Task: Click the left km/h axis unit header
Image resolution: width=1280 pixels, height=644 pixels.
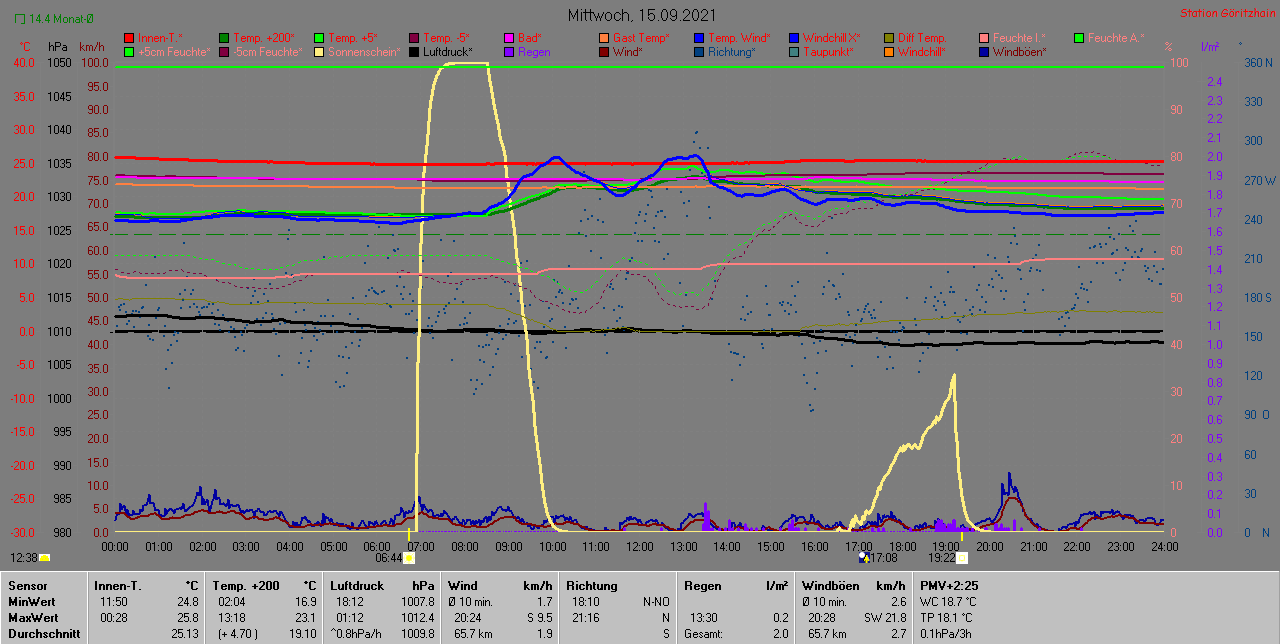Action: coord(91,47)
